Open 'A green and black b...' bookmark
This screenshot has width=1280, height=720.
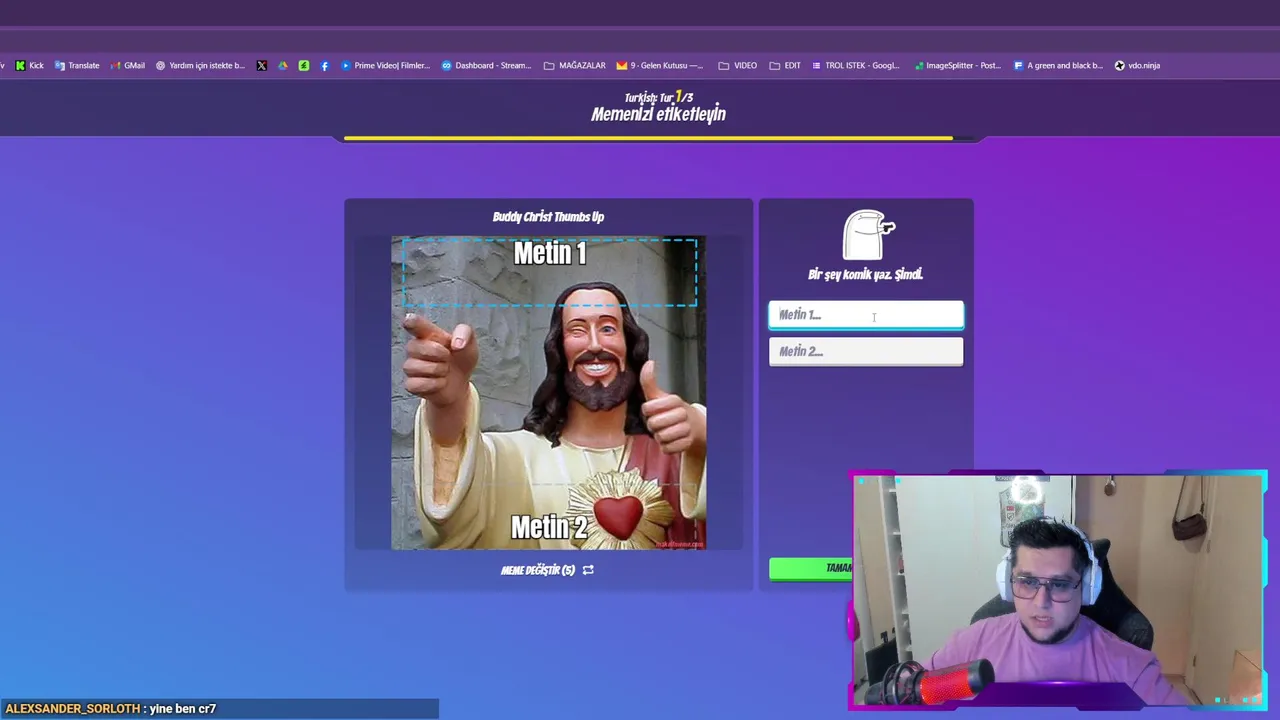(x=1058, y=65)
